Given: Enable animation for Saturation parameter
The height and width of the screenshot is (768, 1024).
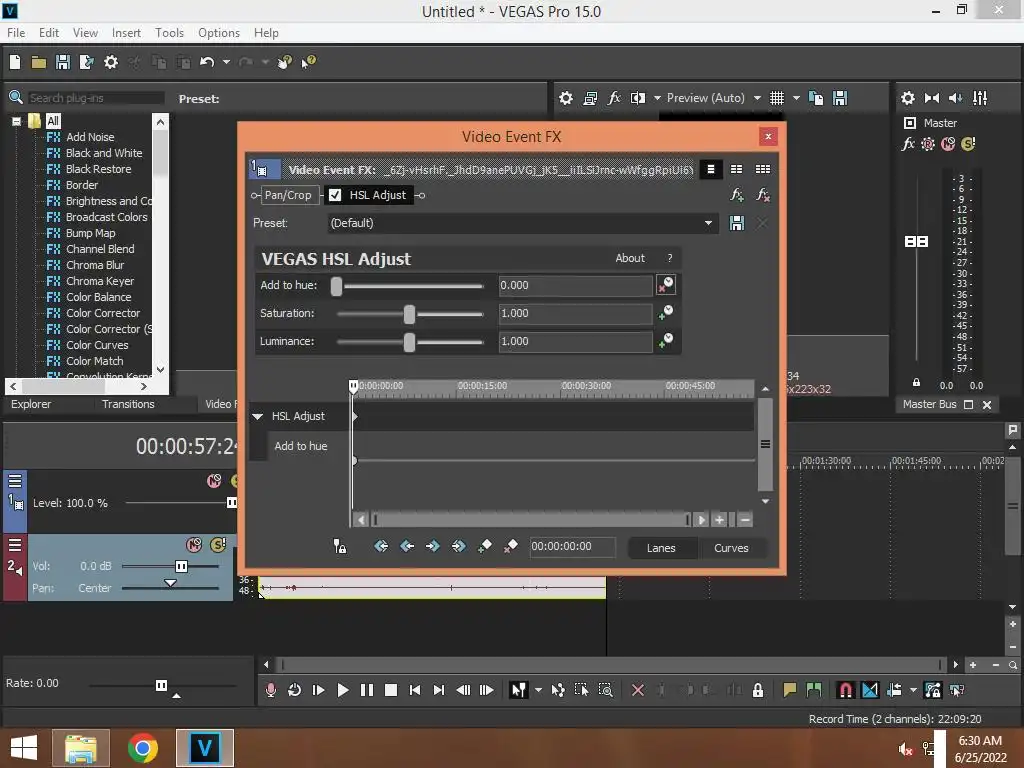Looking at the screenshot, I should 665,313.
